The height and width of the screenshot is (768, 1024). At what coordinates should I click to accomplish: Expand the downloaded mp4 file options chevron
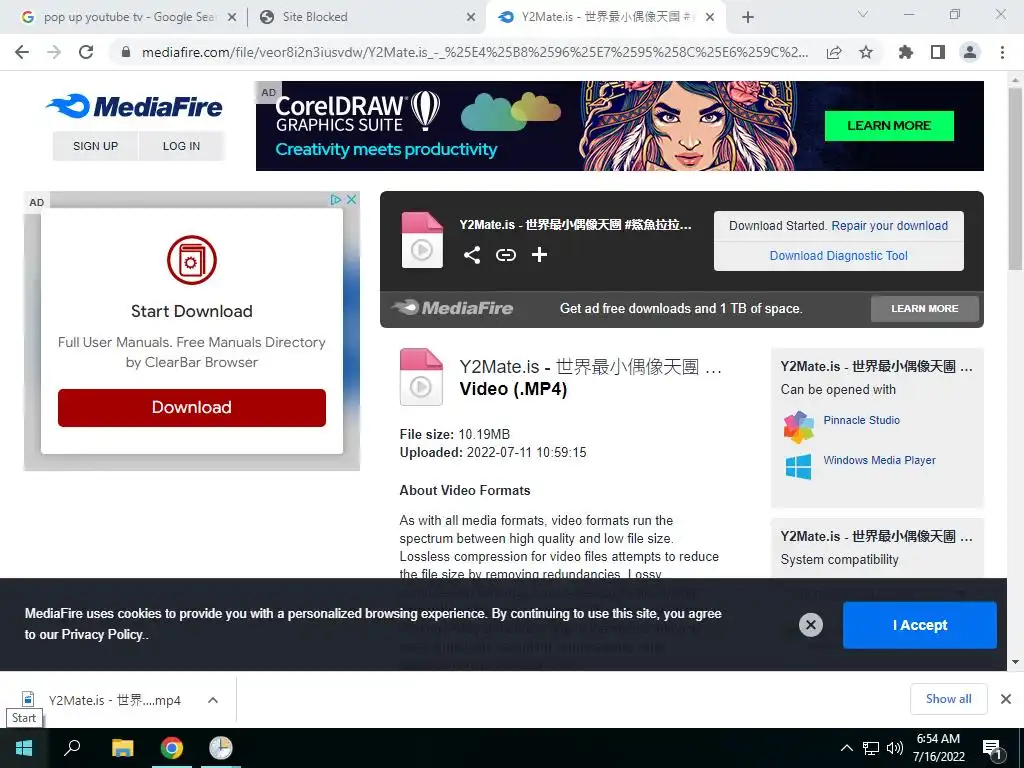[213, 700]
